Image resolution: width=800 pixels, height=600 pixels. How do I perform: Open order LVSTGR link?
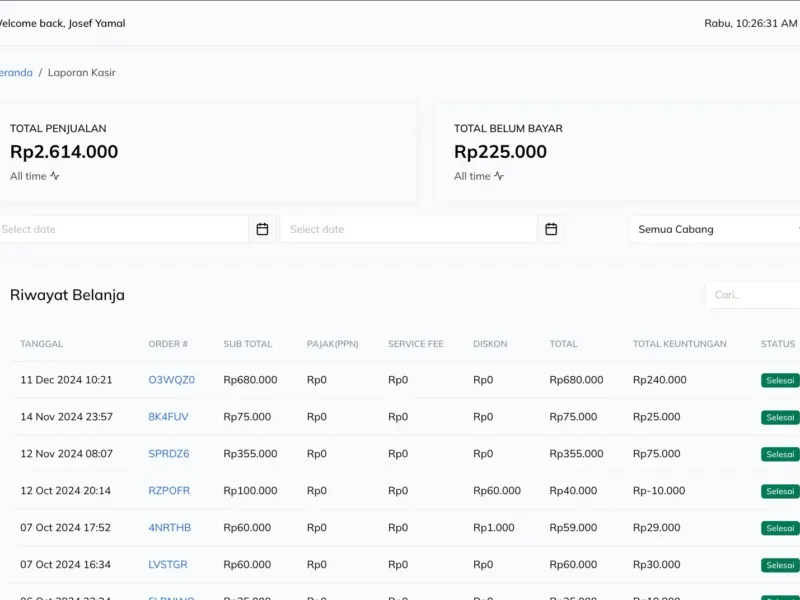coord(168,565)
